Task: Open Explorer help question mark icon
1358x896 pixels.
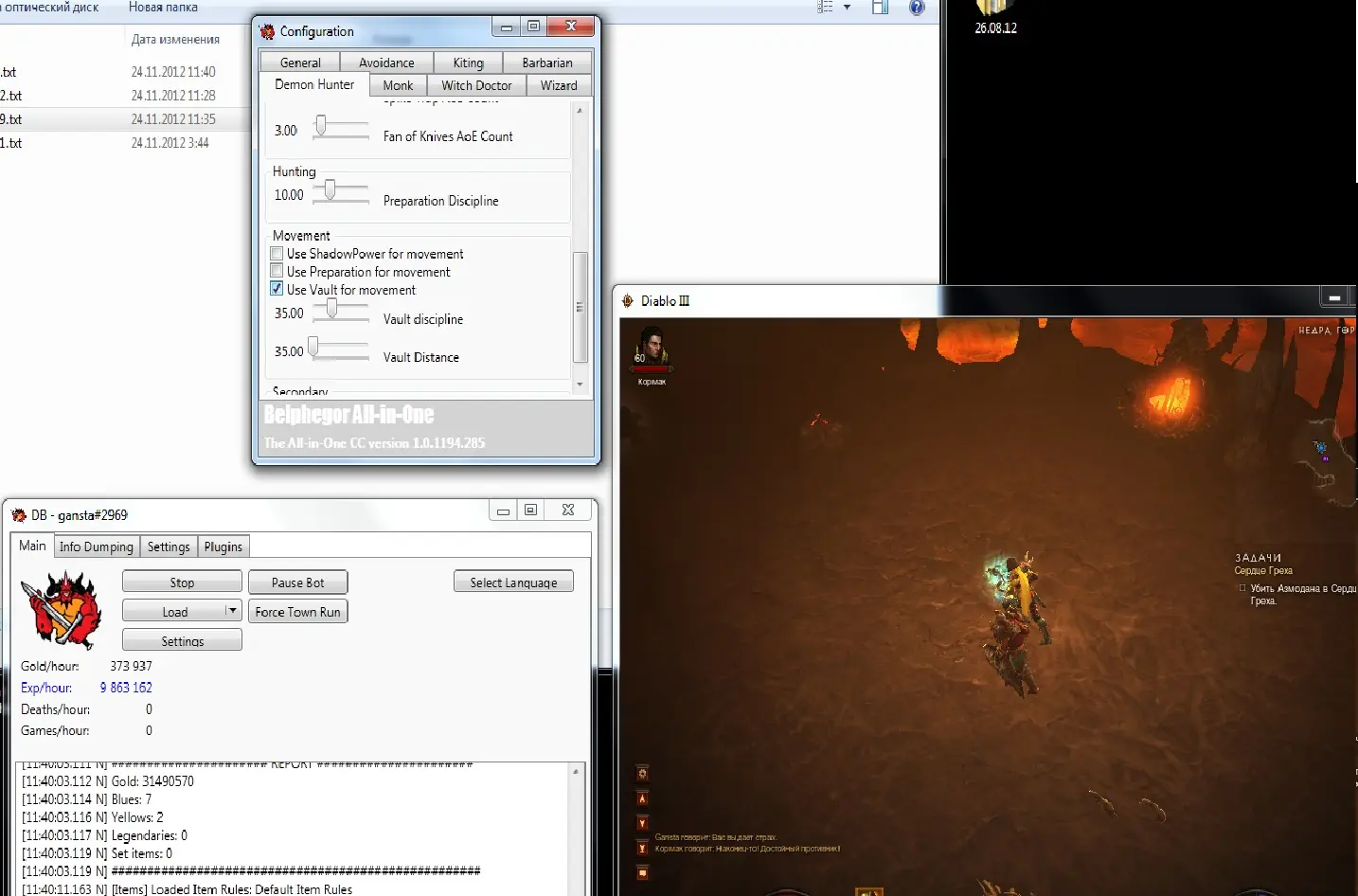Action: pyautogui.click(x=917, y=8)
